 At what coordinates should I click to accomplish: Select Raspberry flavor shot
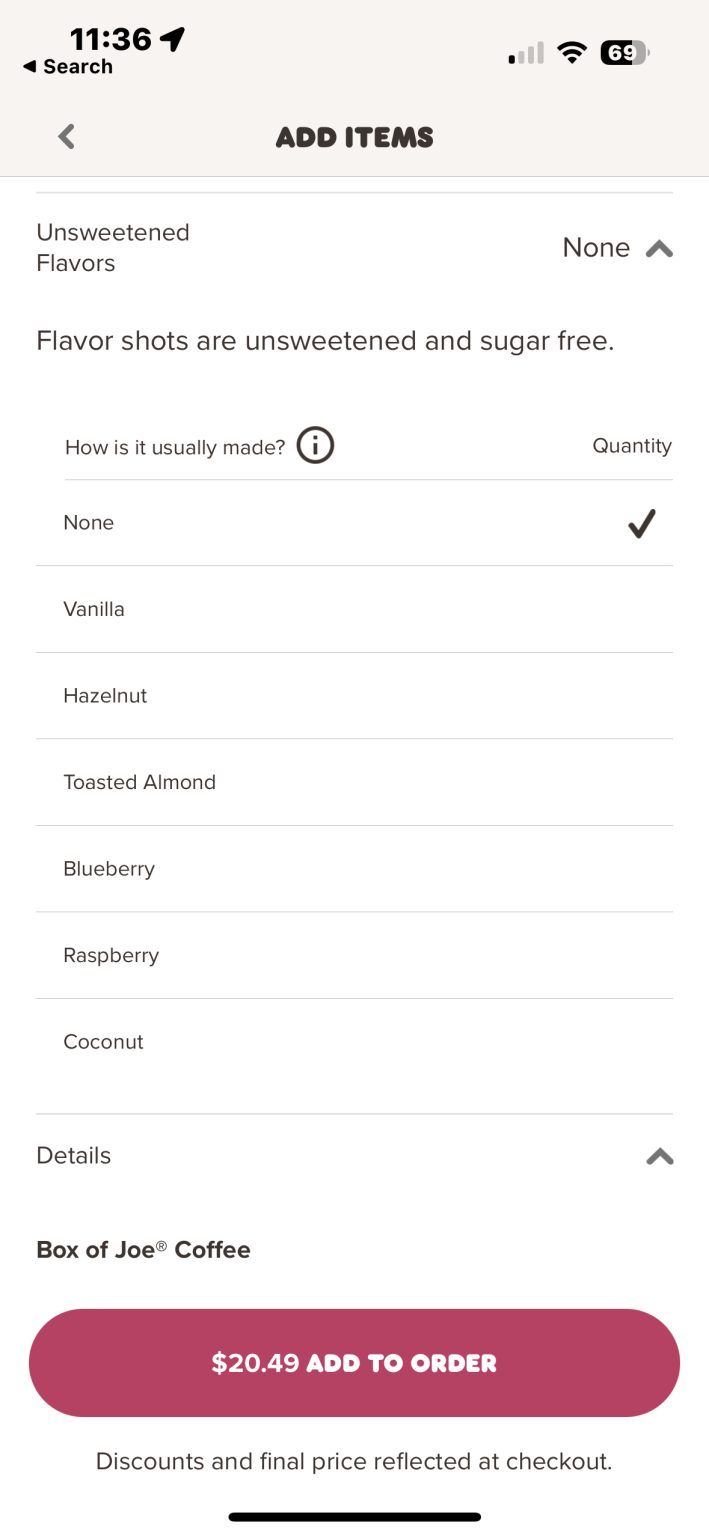coord(111,955)
